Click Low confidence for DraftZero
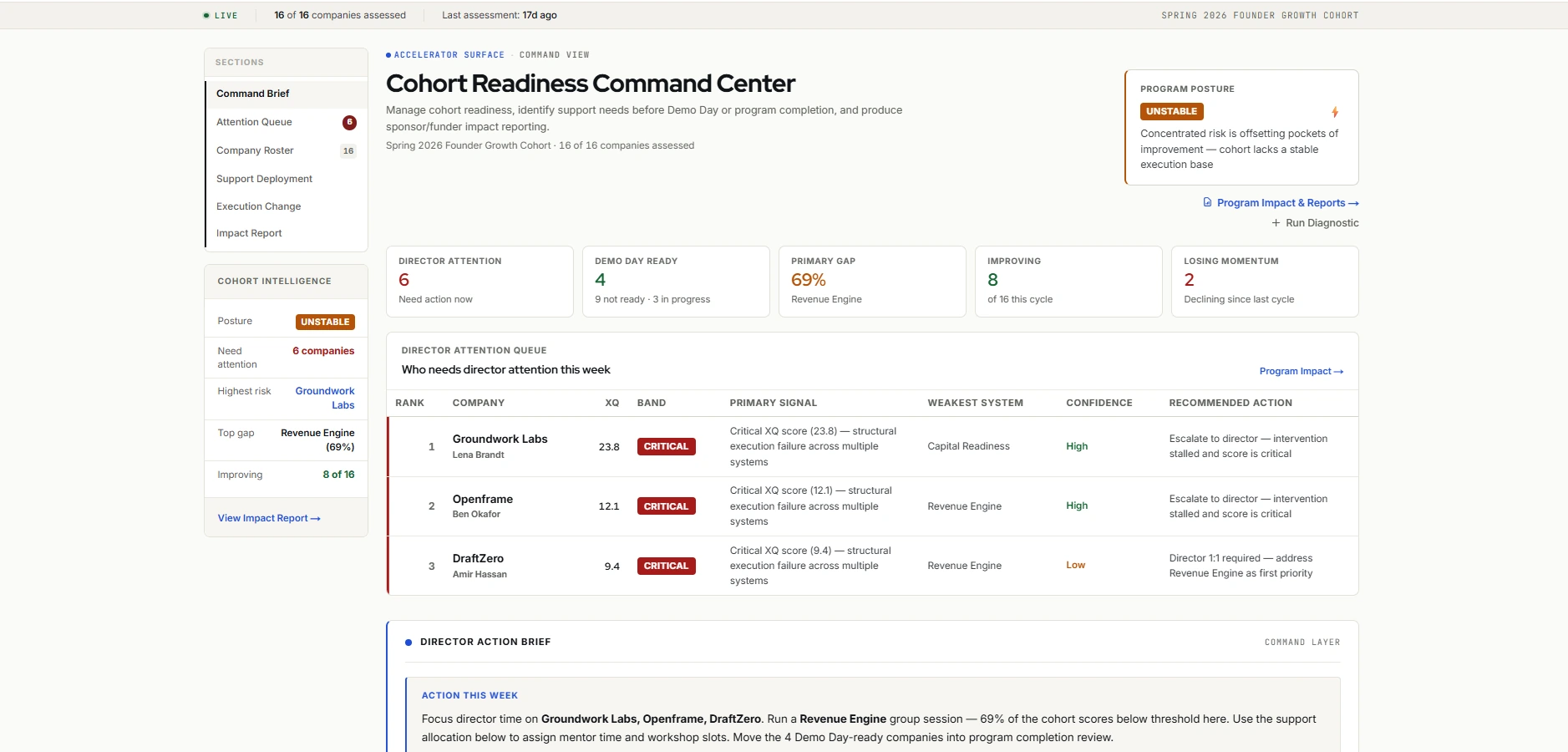 tap(1075, 565)
